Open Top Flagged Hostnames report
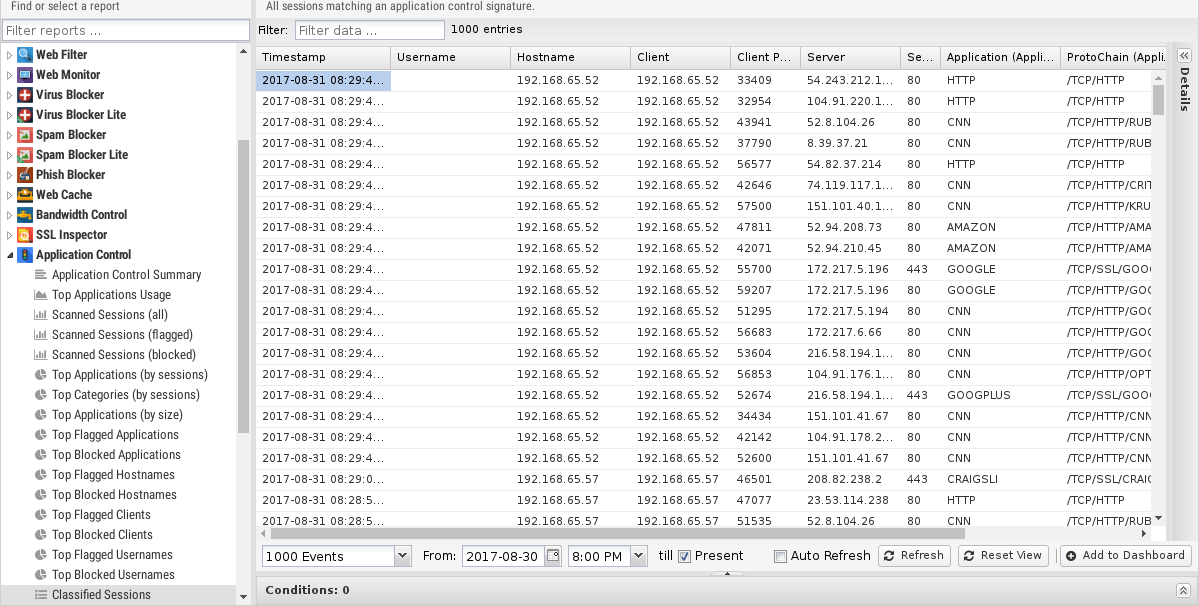Viewport: 1199px width, 606px height. tap(113, 474)
